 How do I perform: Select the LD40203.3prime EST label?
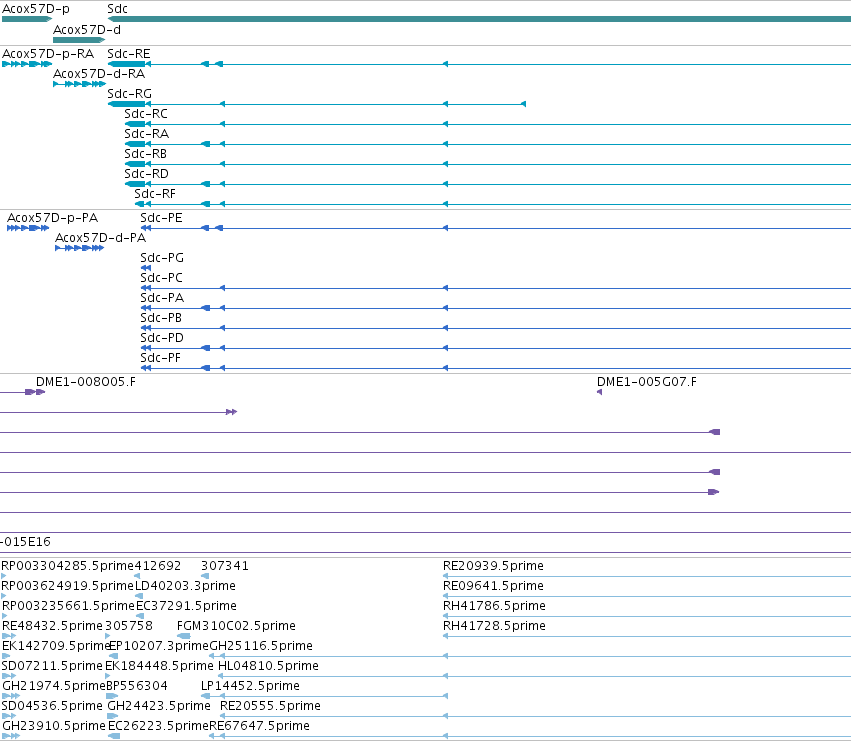pyautogui.click(x=185, y=586)
